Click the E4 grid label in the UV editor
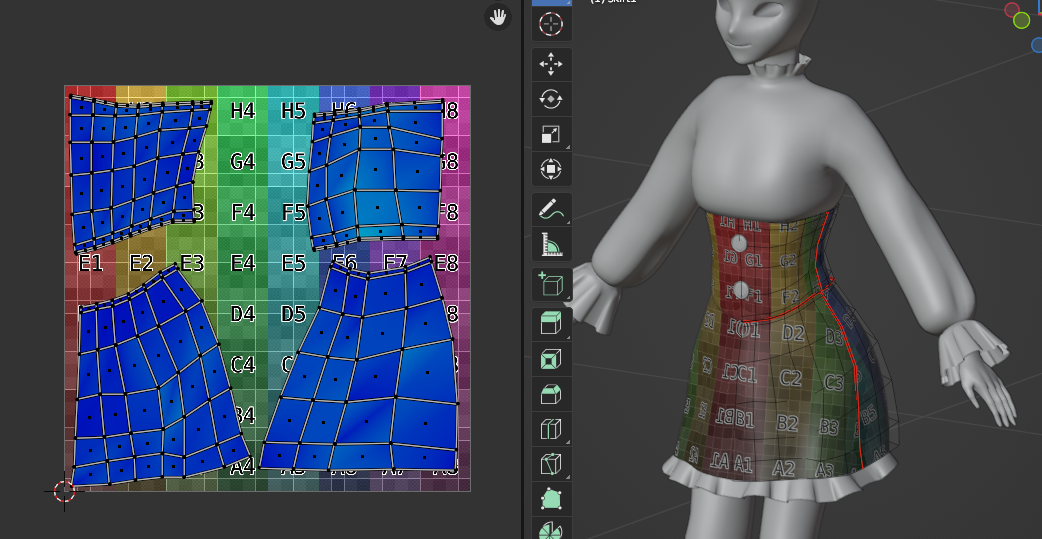 pyautogui.click(x=243, y=263)
